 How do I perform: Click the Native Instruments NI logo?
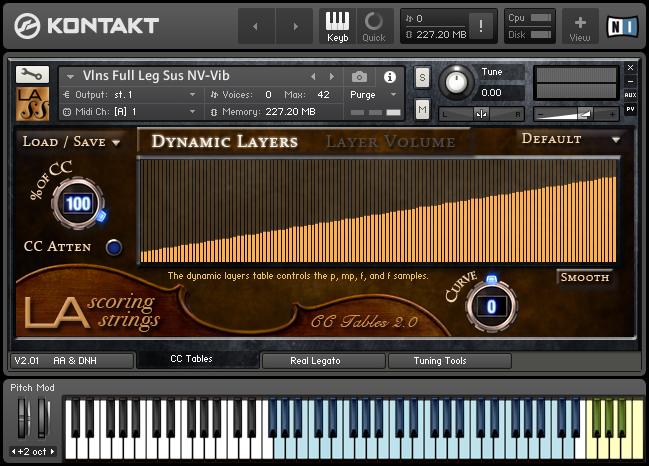[x=623, y=26]
